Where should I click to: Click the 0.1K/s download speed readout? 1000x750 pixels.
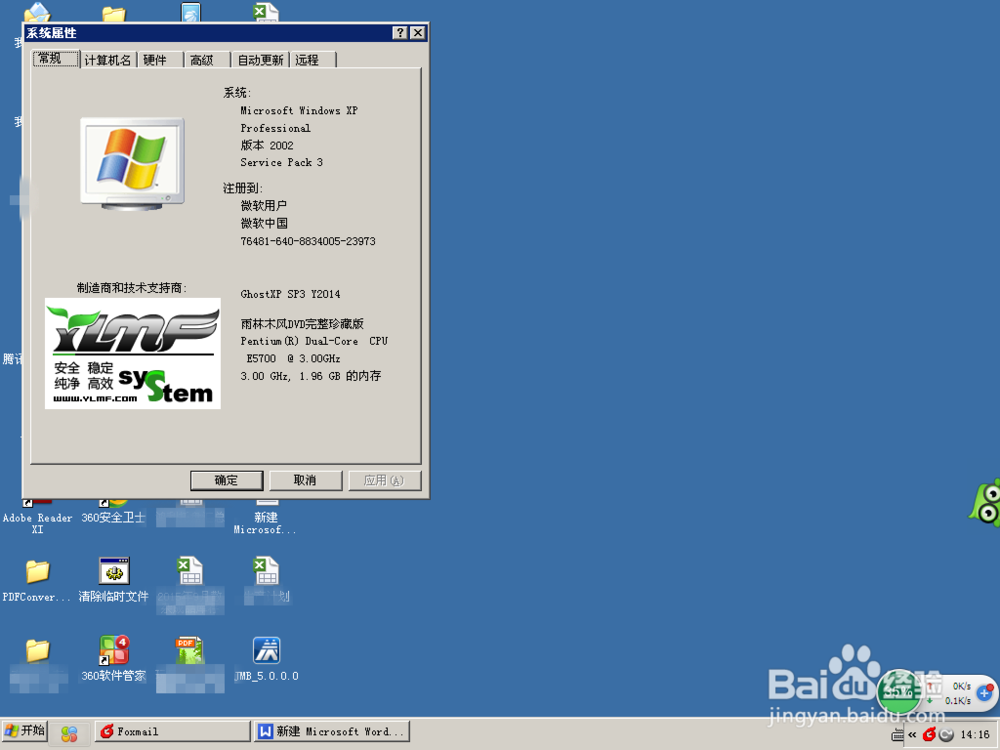coord(958,700)
